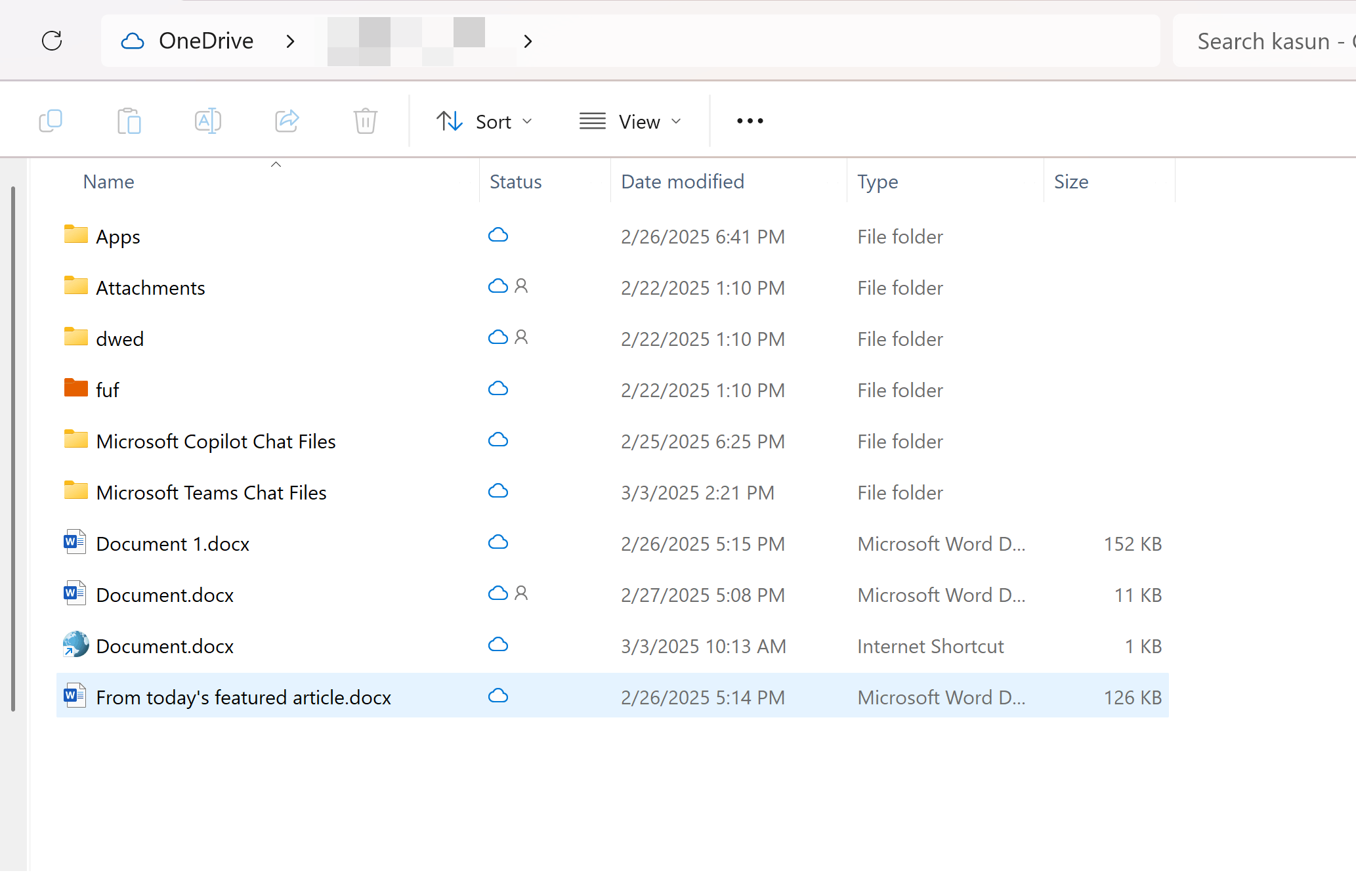The width and height of the screenshot is (1356, 896).
Task: Open the Sort dropdown
Action: tap(486, 121)
